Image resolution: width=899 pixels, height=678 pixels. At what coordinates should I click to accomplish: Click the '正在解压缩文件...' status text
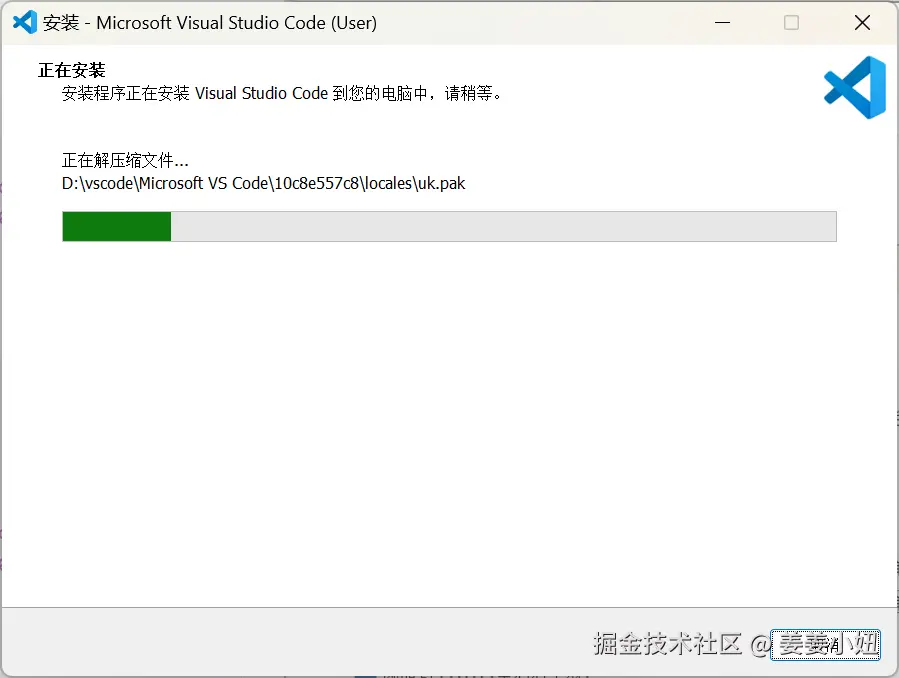[x=125, y=160]
